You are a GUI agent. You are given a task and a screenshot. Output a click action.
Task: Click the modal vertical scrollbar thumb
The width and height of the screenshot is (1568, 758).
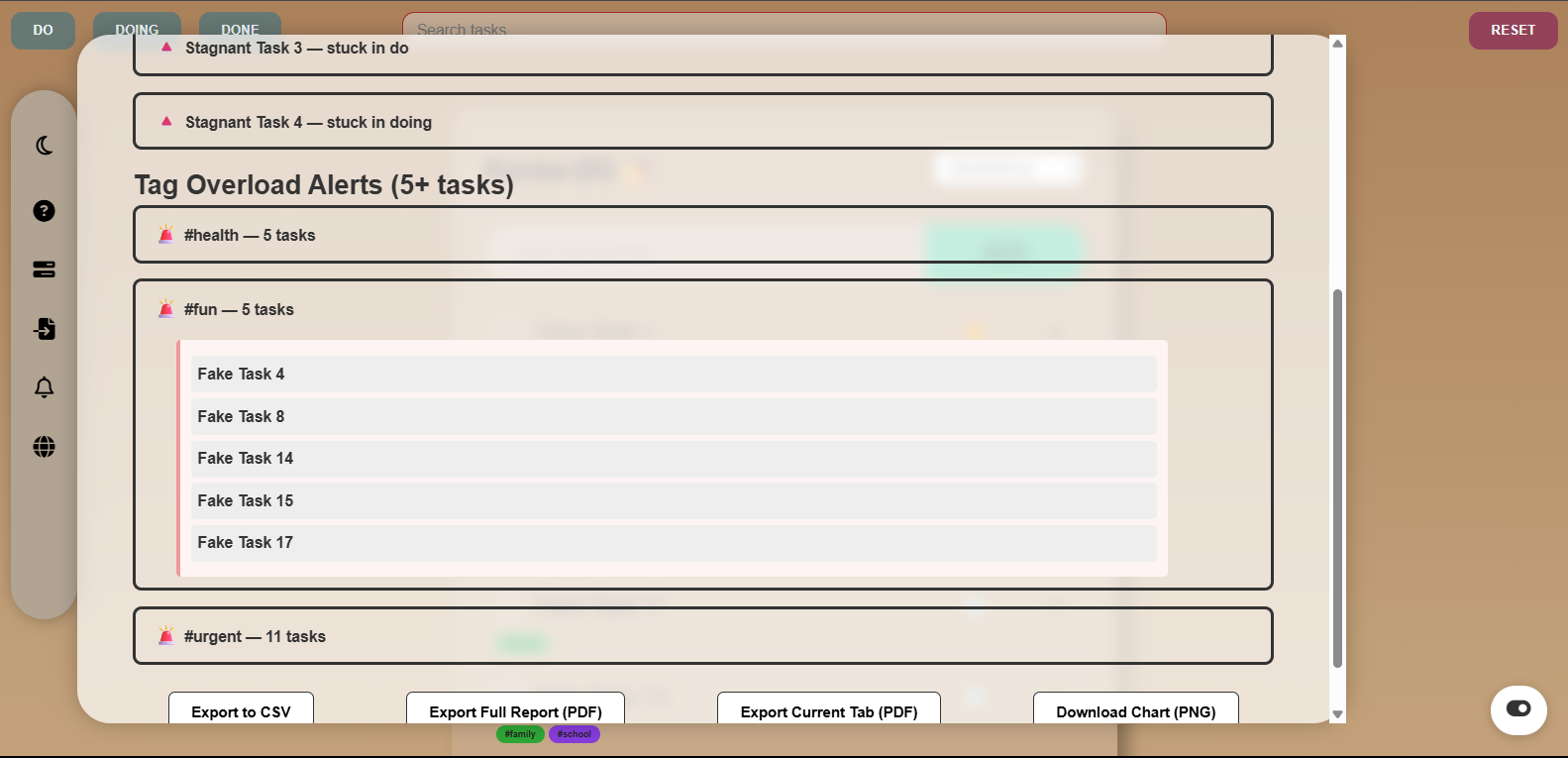pos(1337,479)
